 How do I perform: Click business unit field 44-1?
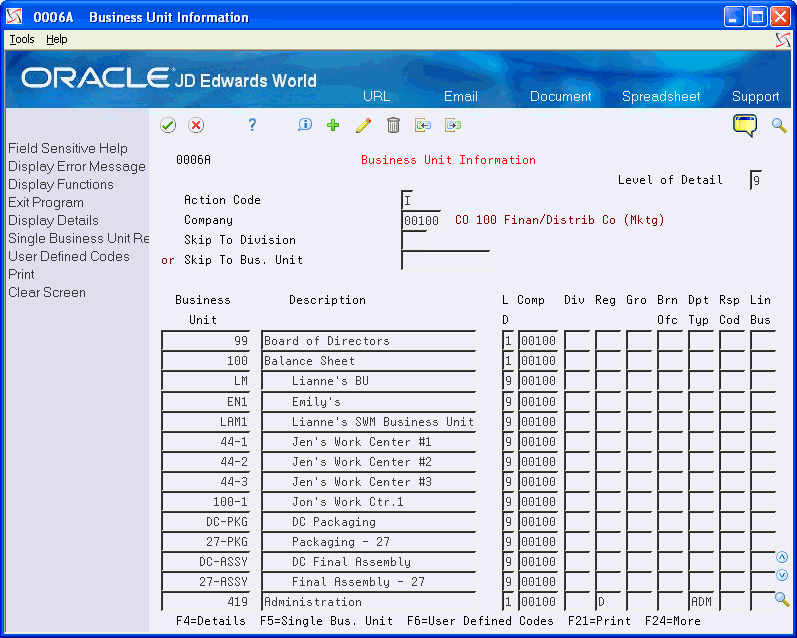tap(206, 441)
